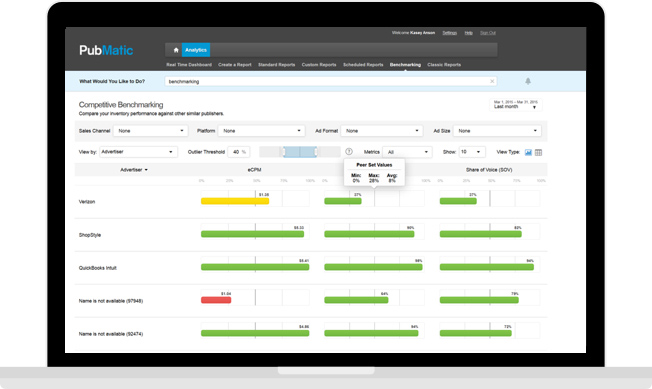Open Scheduled Reports
The width and height of the screenshot is (652, 389).
[363, 65]
